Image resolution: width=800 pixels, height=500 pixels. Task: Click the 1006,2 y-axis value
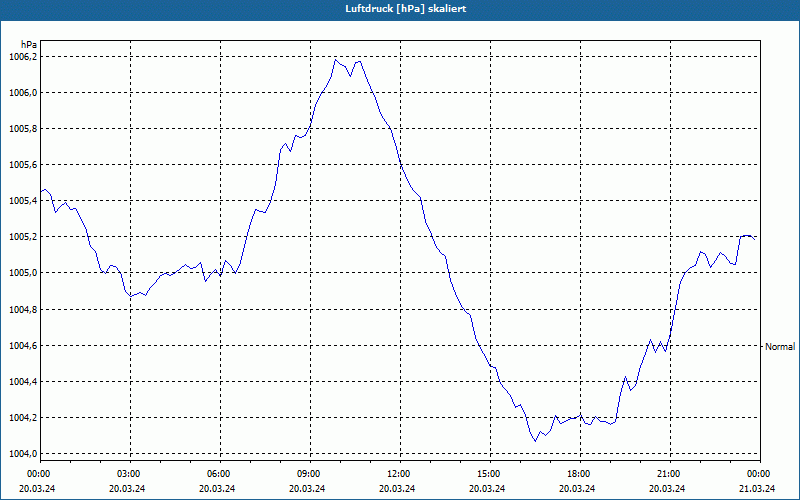(x=23, y=57)
